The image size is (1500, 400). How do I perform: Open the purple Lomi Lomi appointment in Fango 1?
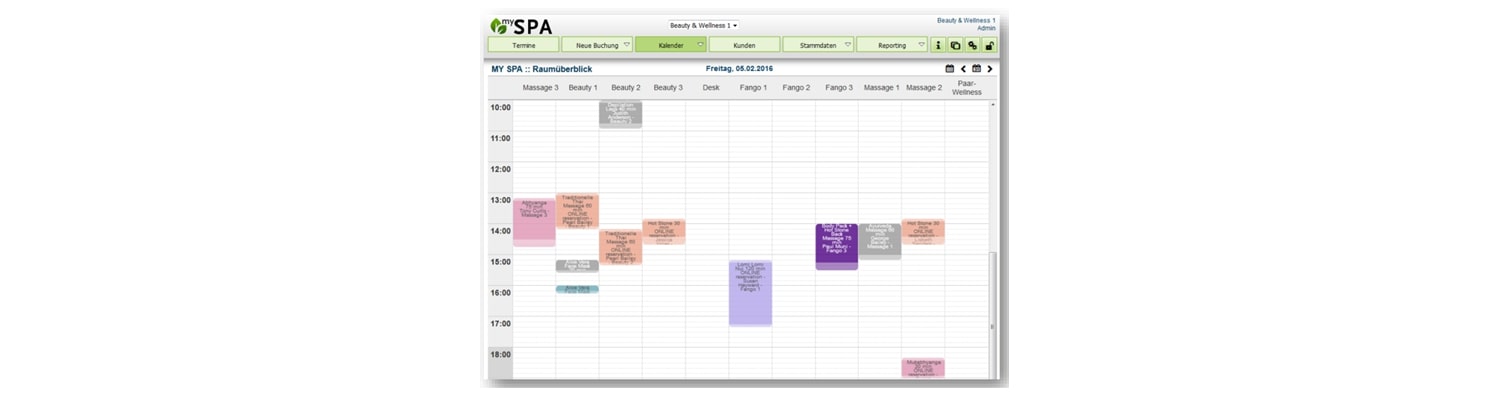750,293
